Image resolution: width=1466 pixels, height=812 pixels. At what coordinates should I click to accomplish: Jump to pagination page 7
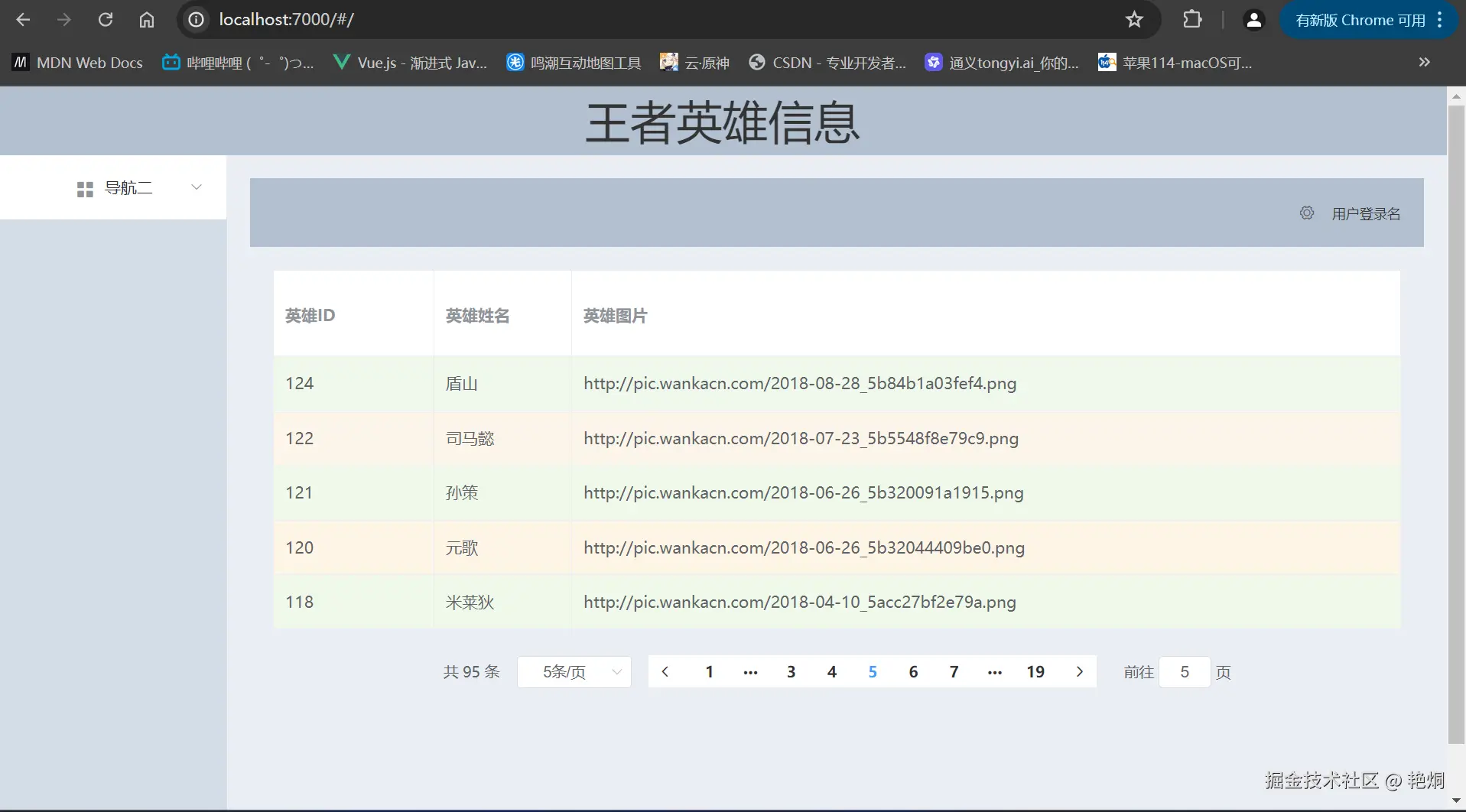pyautogui.click(x=954, y=671)
